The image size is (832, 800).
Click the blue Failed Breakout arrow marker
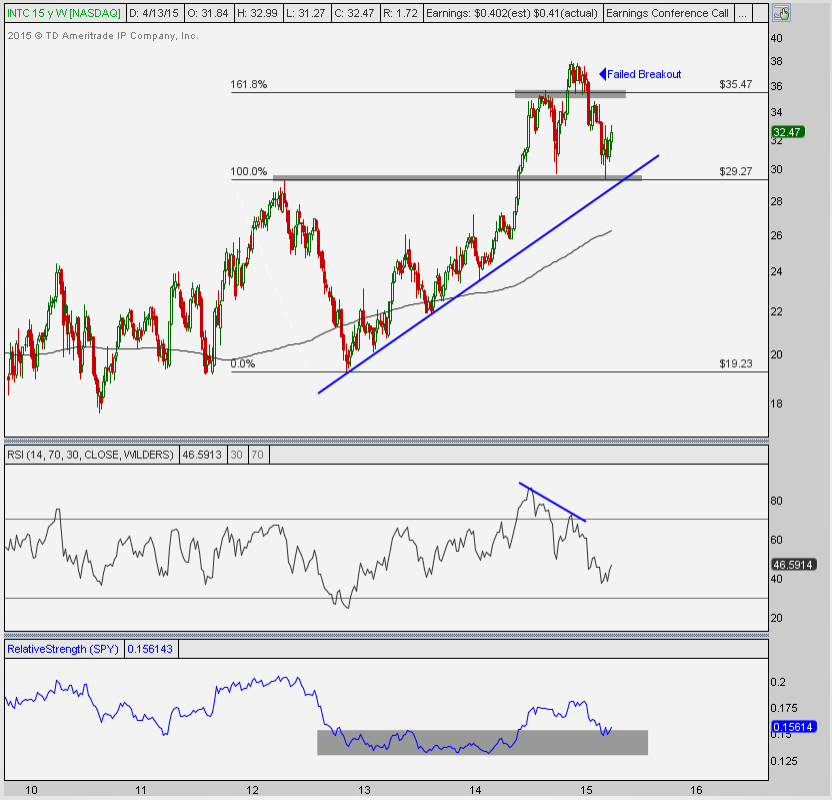click(x=603, y=74)
